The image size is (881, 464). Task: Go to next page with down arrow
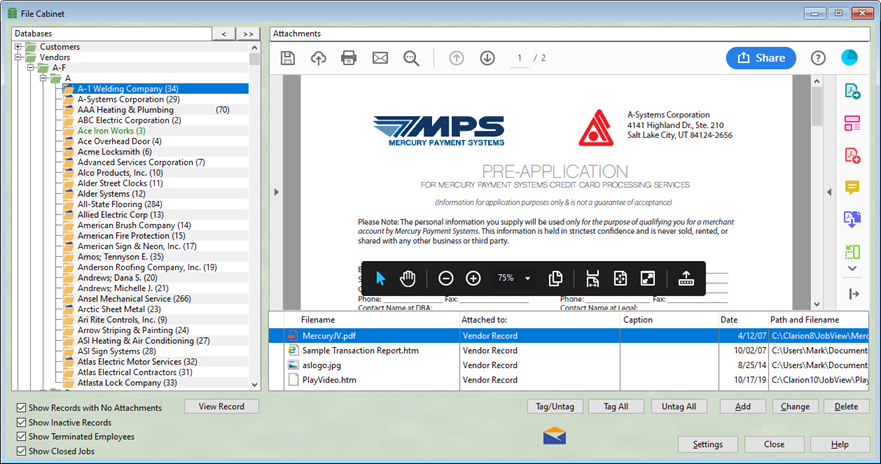pyautogui.click(x=488, y=58)
